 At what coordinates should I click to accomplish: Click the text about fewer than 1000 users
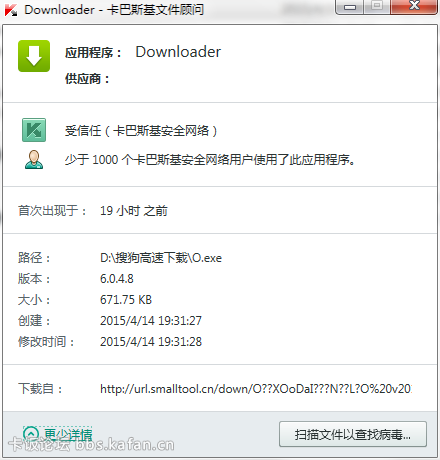click(210, 160)
